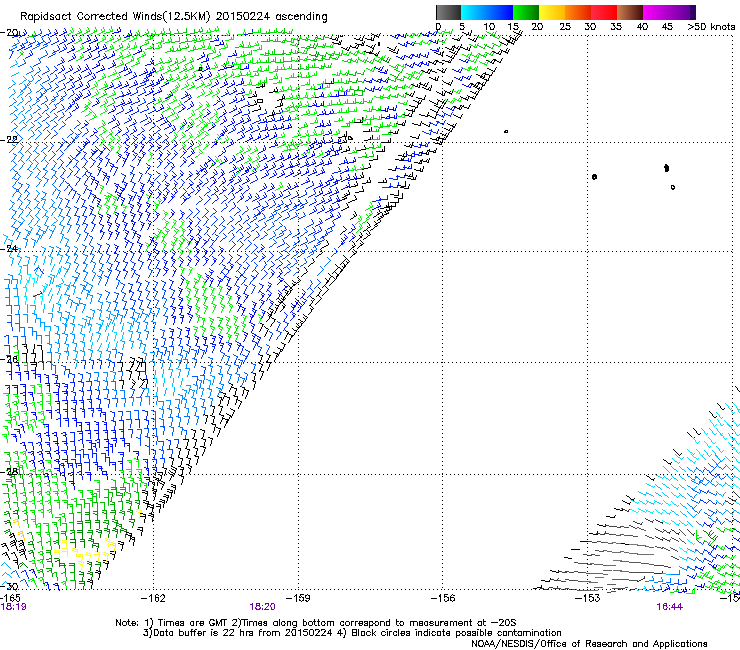
Task: Click the -28 latitude axis label
Action: (x=9, y=472)
